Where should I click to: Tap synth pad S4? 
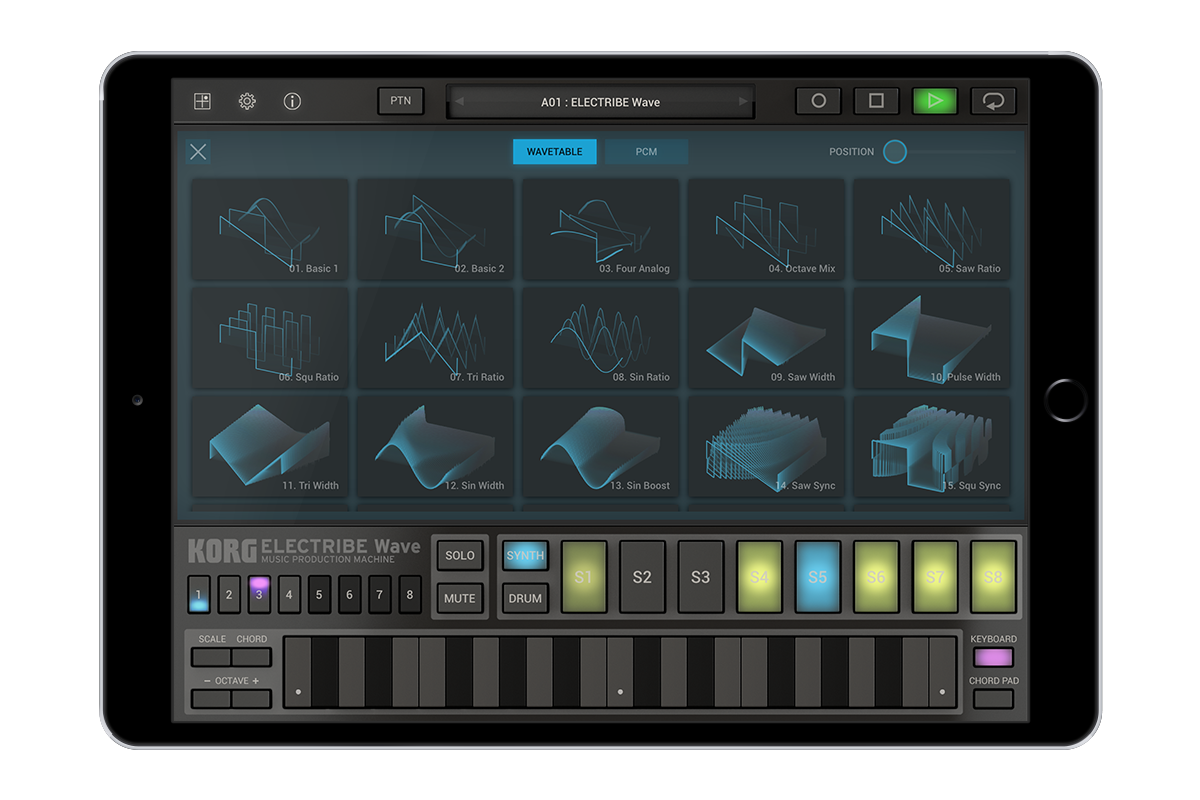[759, 577]
